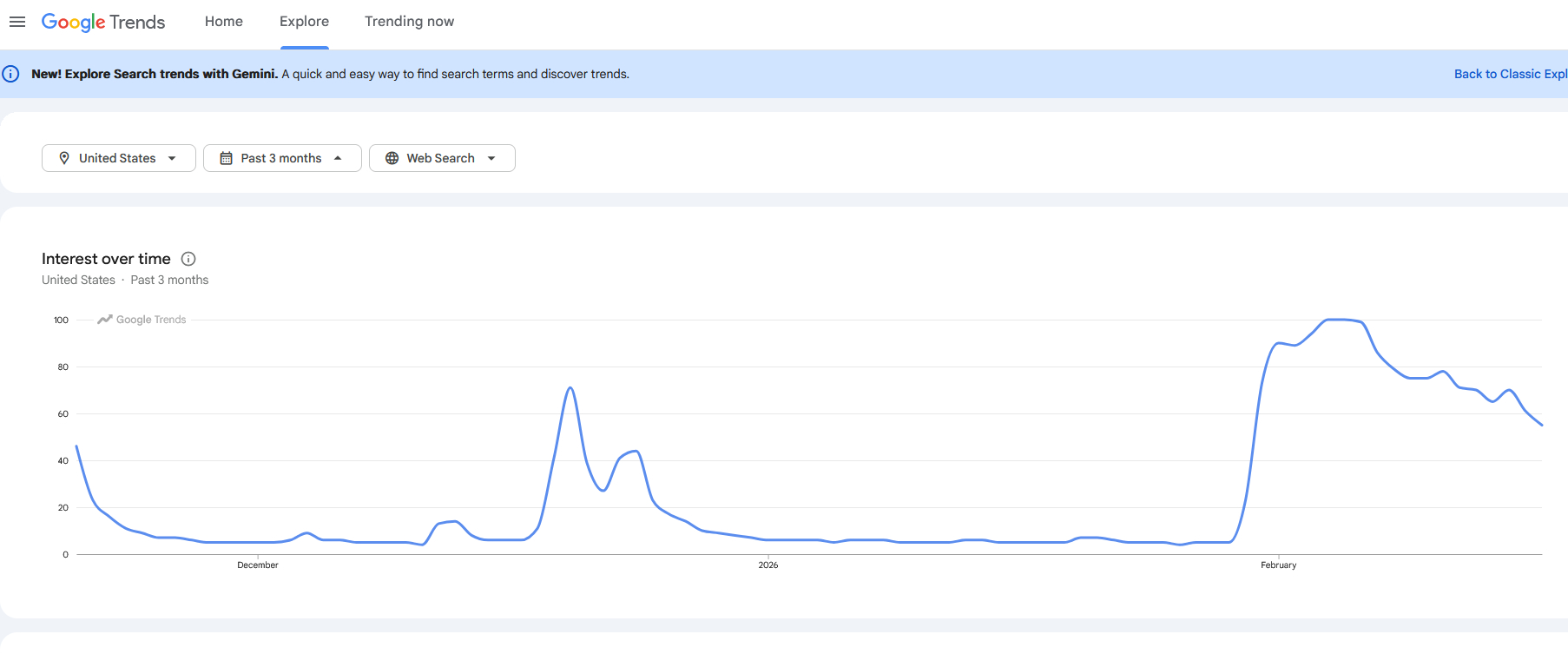This screenshot has width=1568, height=654.
Task: Click the 2026 label on the time axis
Action: point(768,565)
